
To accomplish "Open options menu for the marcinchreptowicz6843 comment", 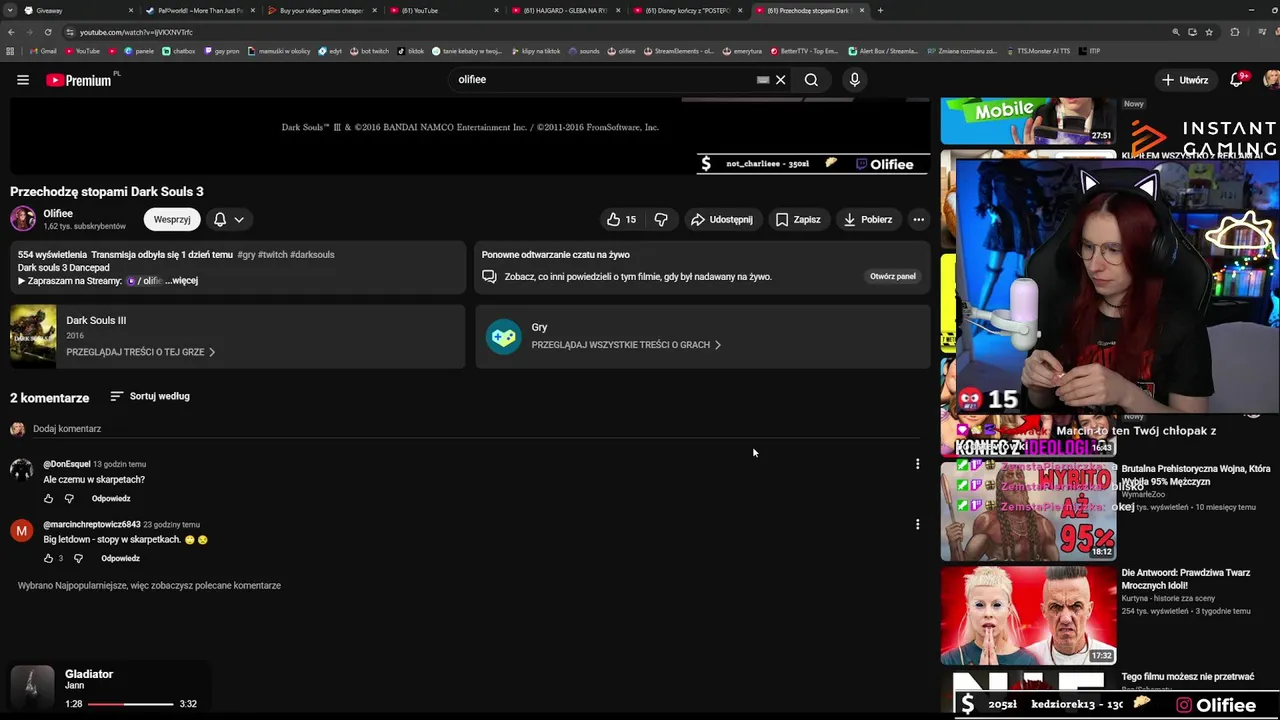I will [917, 524].
